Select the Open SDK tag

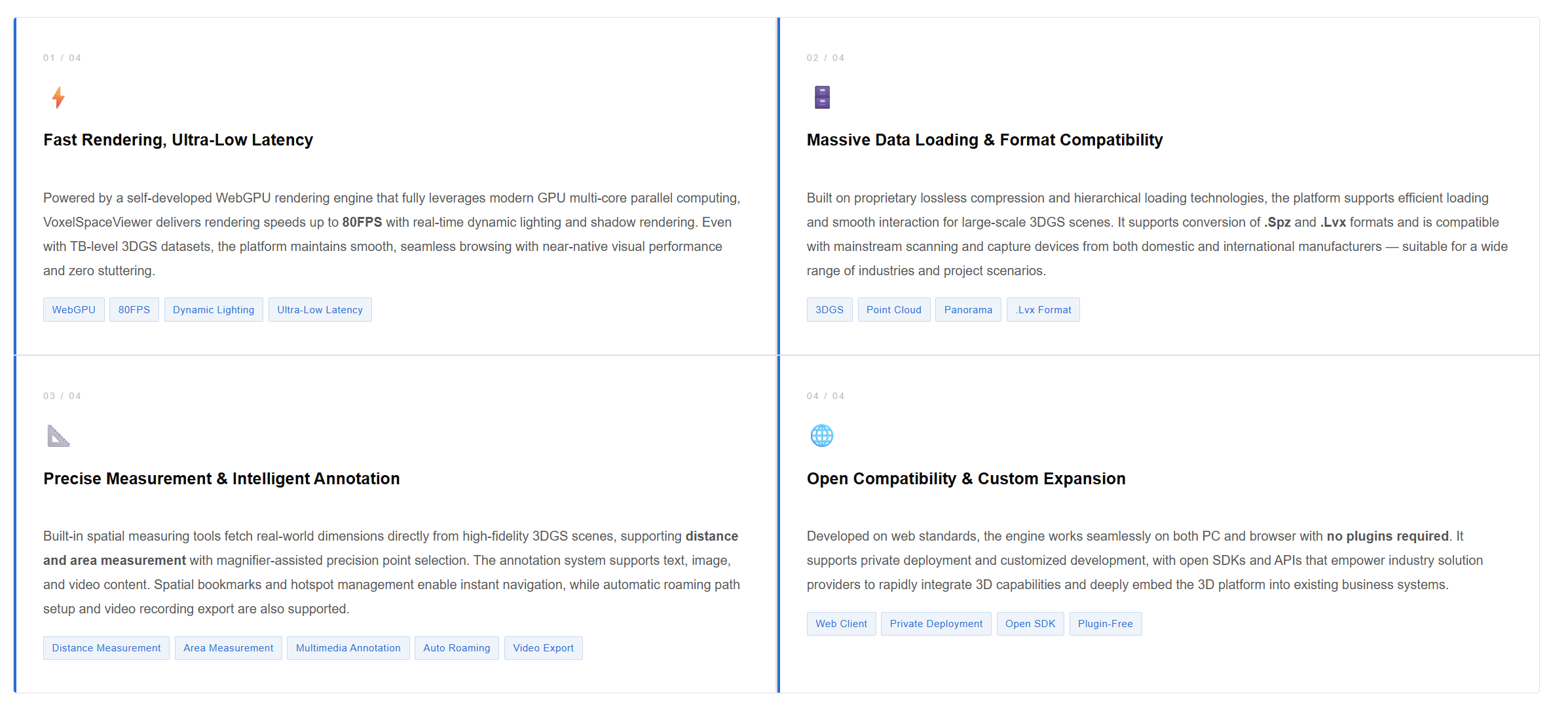tap(1030, 624)
